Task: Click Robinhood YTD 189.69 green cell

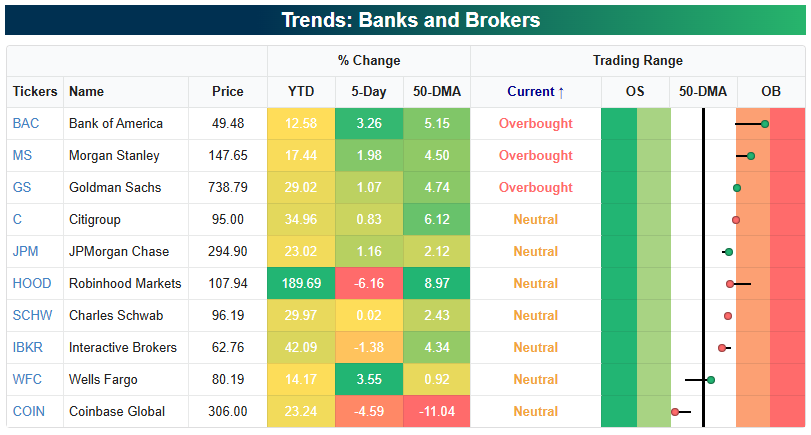Action: pos(301,284)
